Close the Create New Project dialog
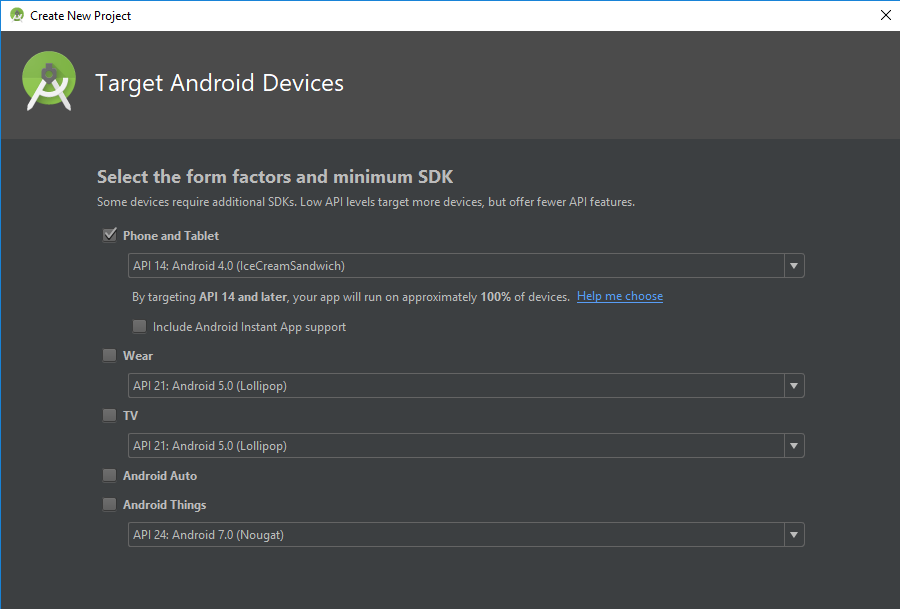 pyautogui.click(x=886, y=15)
